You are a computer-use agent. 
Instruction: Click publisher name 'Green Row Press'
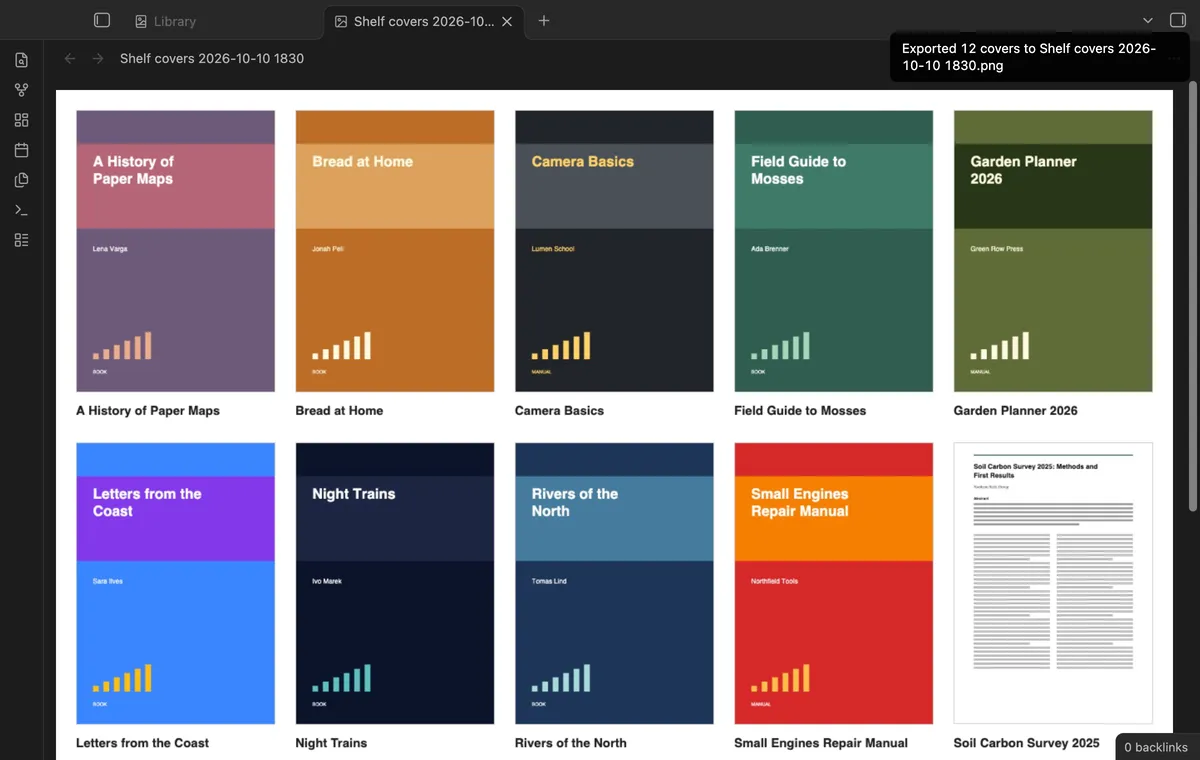click(x=997, y=249)
